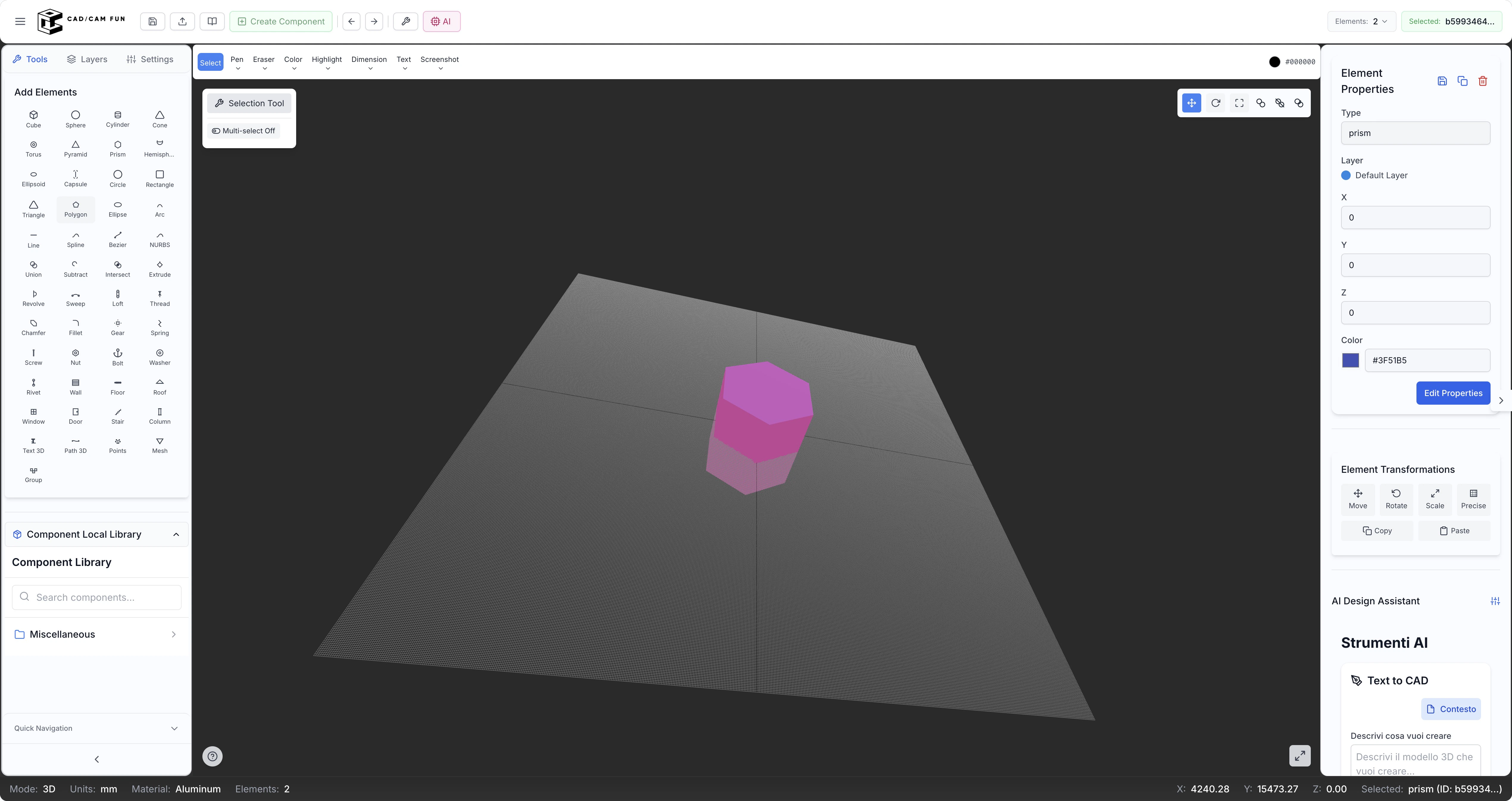Image resolution: width=1512 pixels, height=801 pixels.
Task: Insert a Text 3D element
Action: 33,445
